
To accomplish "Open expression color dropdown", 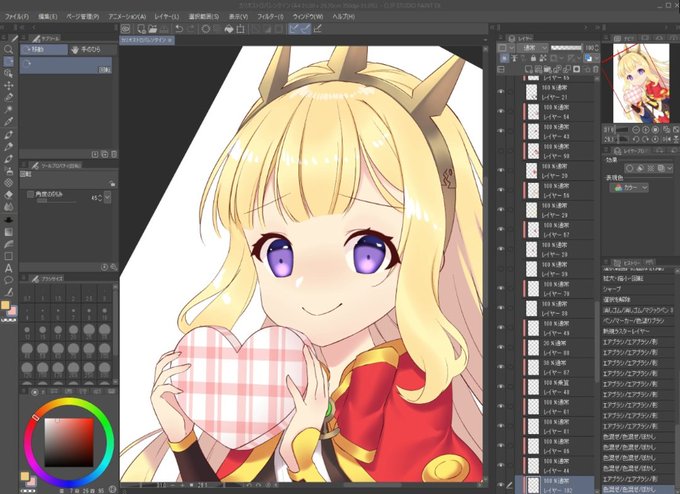I will 629,188.
